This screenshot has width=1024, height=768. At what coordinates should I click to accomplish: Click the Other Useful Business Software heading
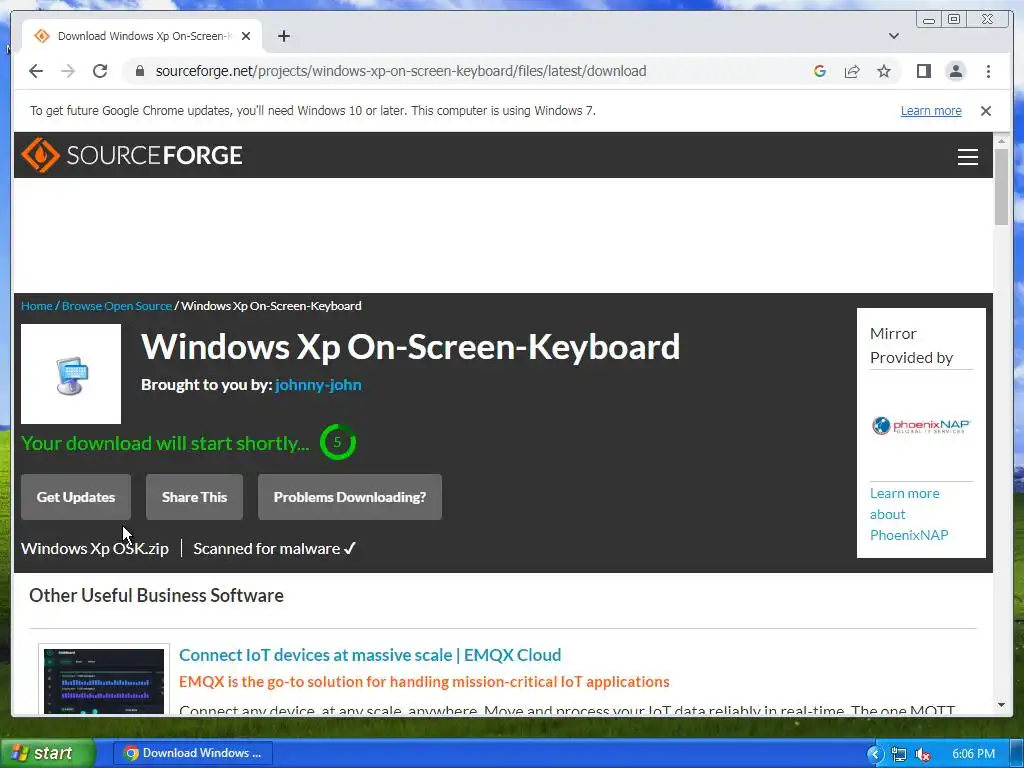(156, 595)
